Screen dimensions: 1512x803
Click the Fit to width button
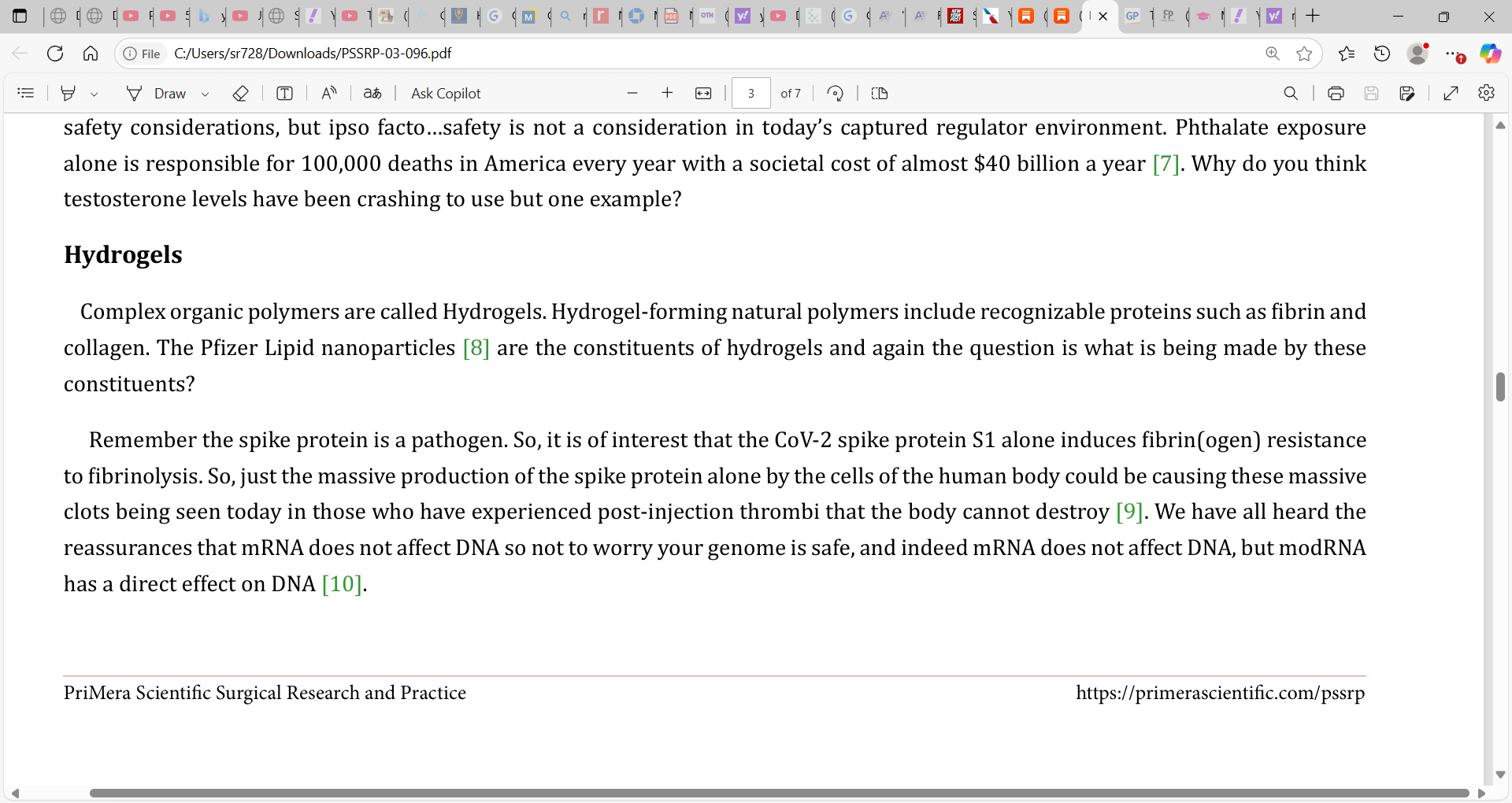coord(703,93)
